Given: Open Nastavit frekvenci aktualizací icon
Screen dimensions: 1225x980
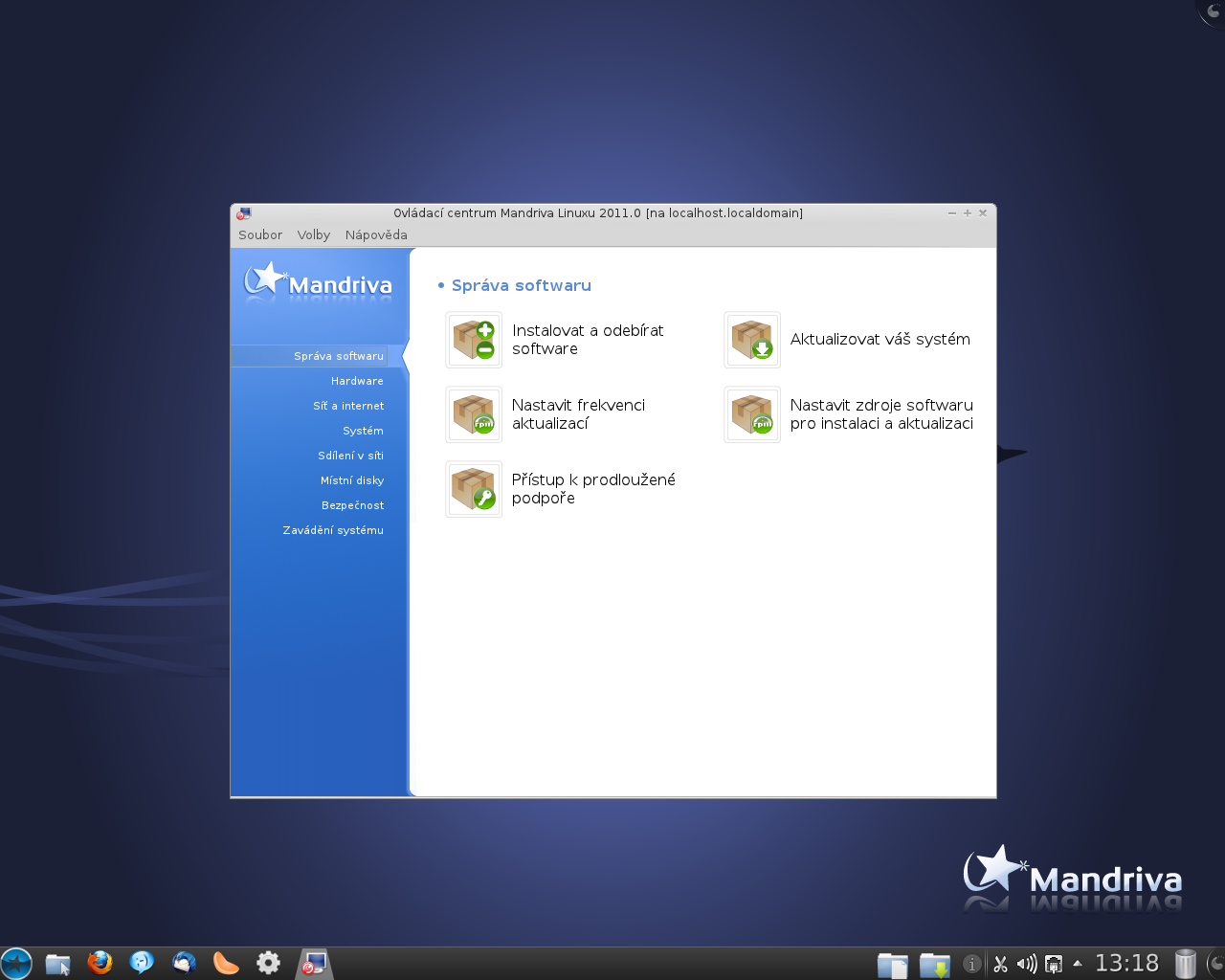Looking at the screenshot, I should point(474,414).
